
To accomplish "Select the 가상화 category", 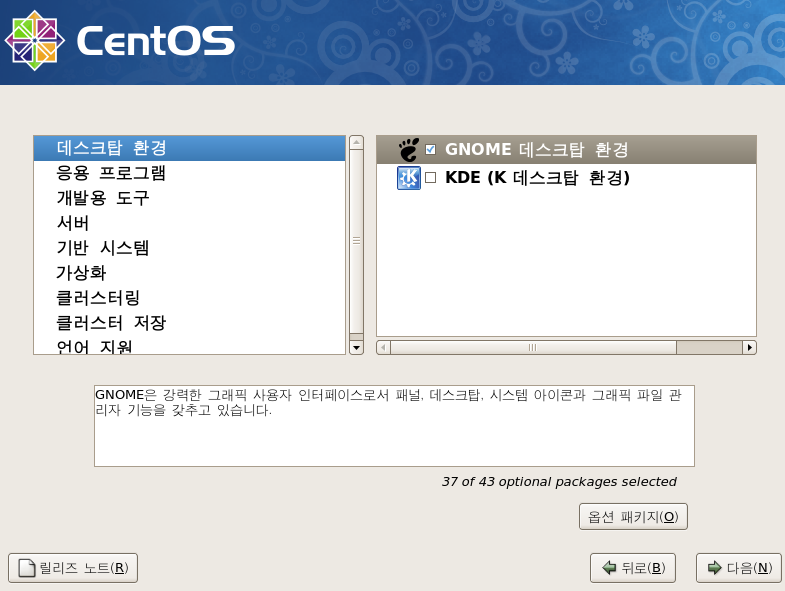I will click(189, 273).
